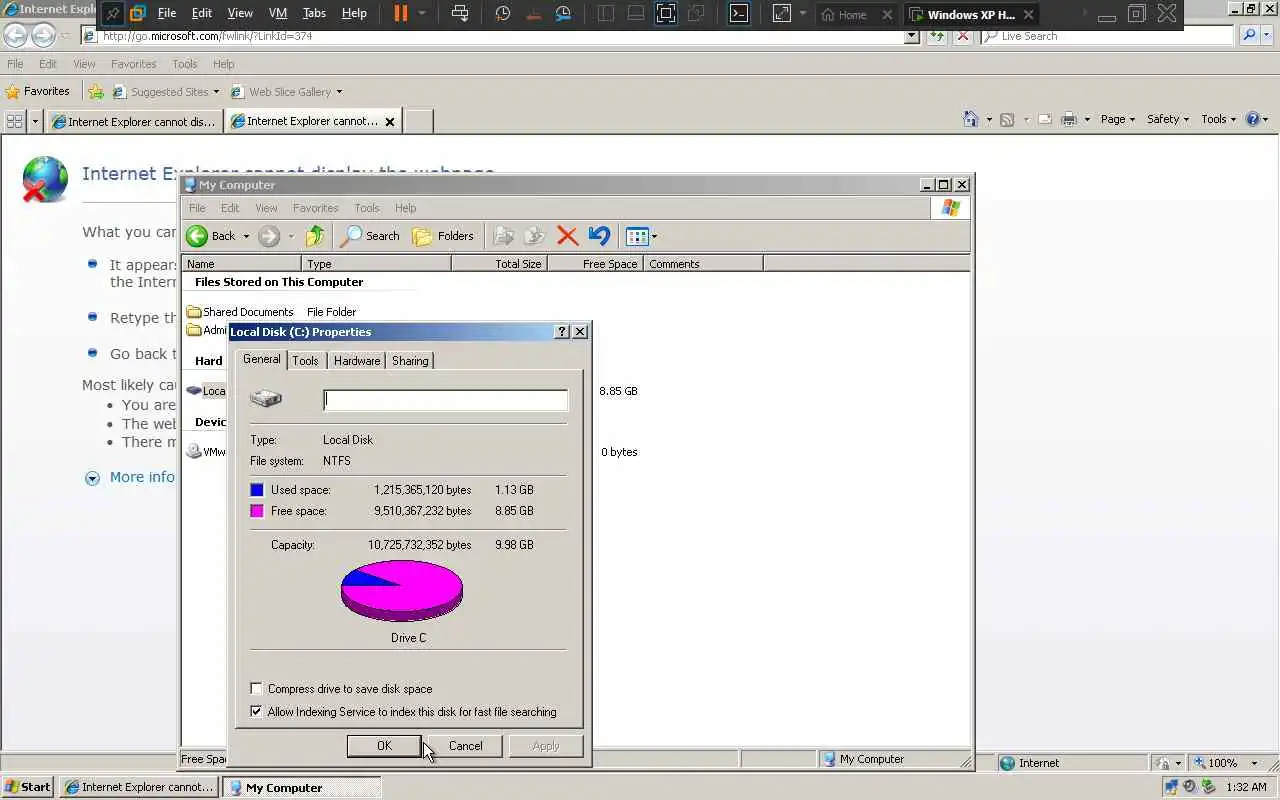Open the Views dropdown arrow in My Computer

654,237
